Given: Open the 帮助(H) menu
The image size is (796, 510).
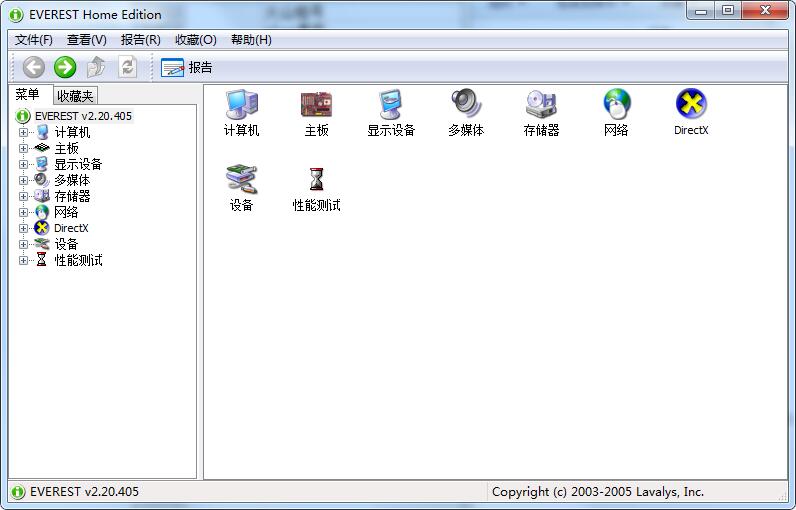Looking at the screenshot, I should pos(251,40).
